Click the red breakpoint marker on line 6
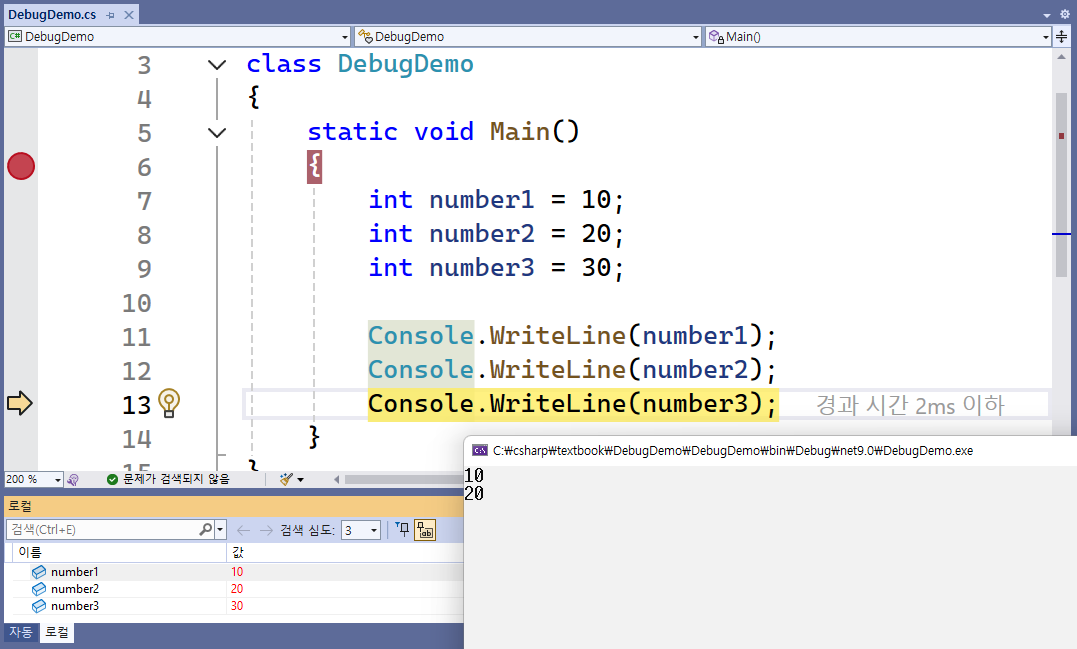Screen dimensions: 1077x649 [x=21, y=167]
